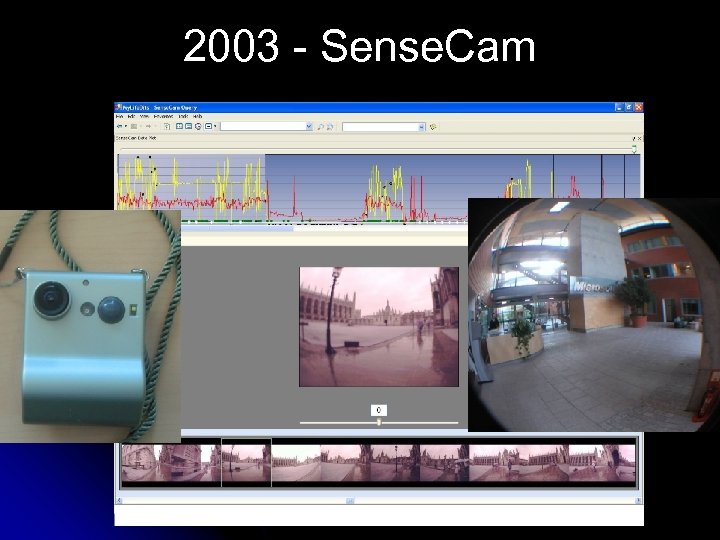The height and width of the screenshot is (540, 720).
Task: Open the Tools menu
Action: pyautogui.click(x=183, y=116)
